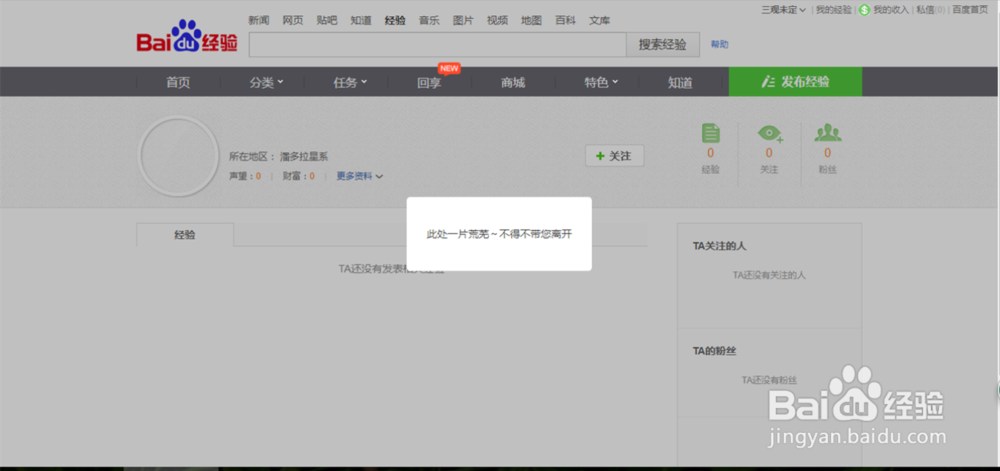Open the 知道 link above search box
Viewport: 1000px width, 471px height.
[x=361, y=20]
